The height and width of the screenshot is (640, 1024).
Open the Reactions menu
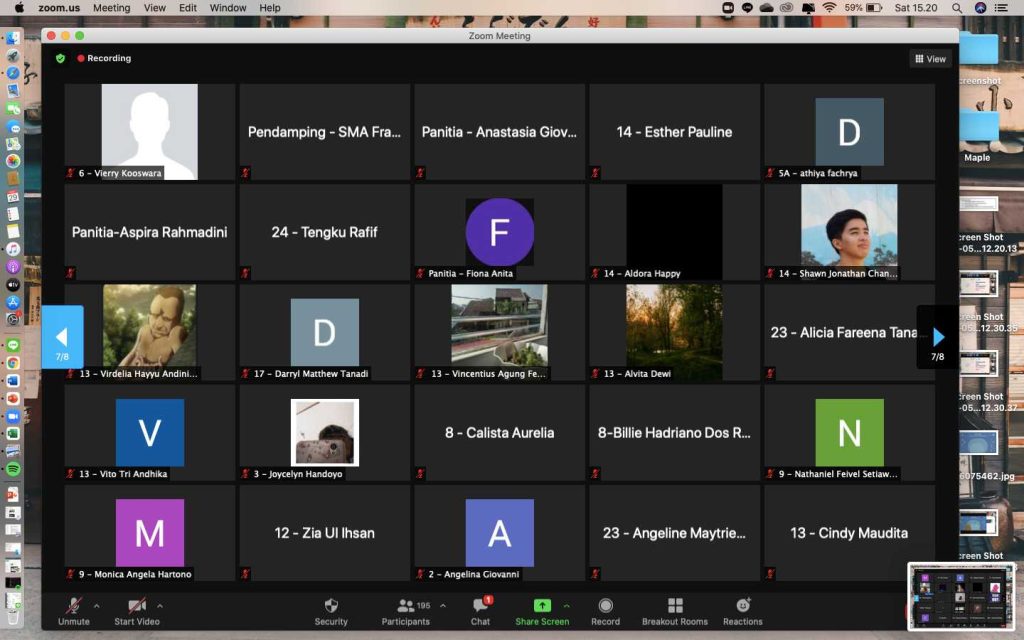click(x=743, y=606)
